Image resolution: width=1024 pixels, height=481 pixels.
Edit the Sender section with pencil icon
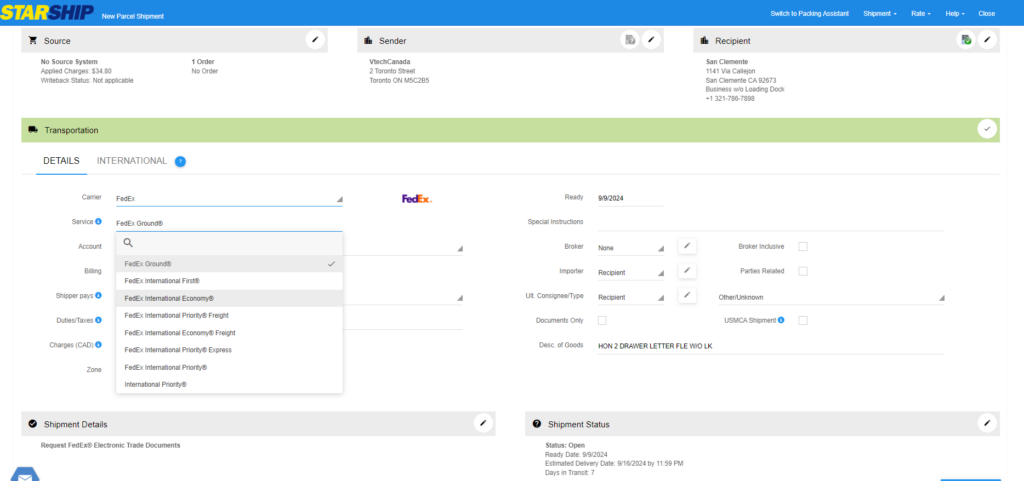click(650, 40)
